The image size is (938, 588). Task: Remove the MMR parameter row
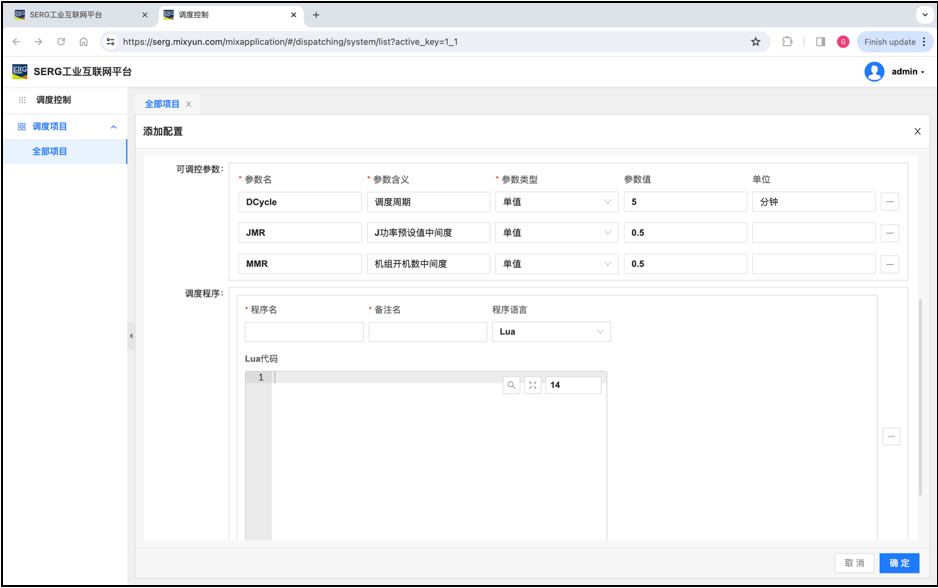(889, 264)
